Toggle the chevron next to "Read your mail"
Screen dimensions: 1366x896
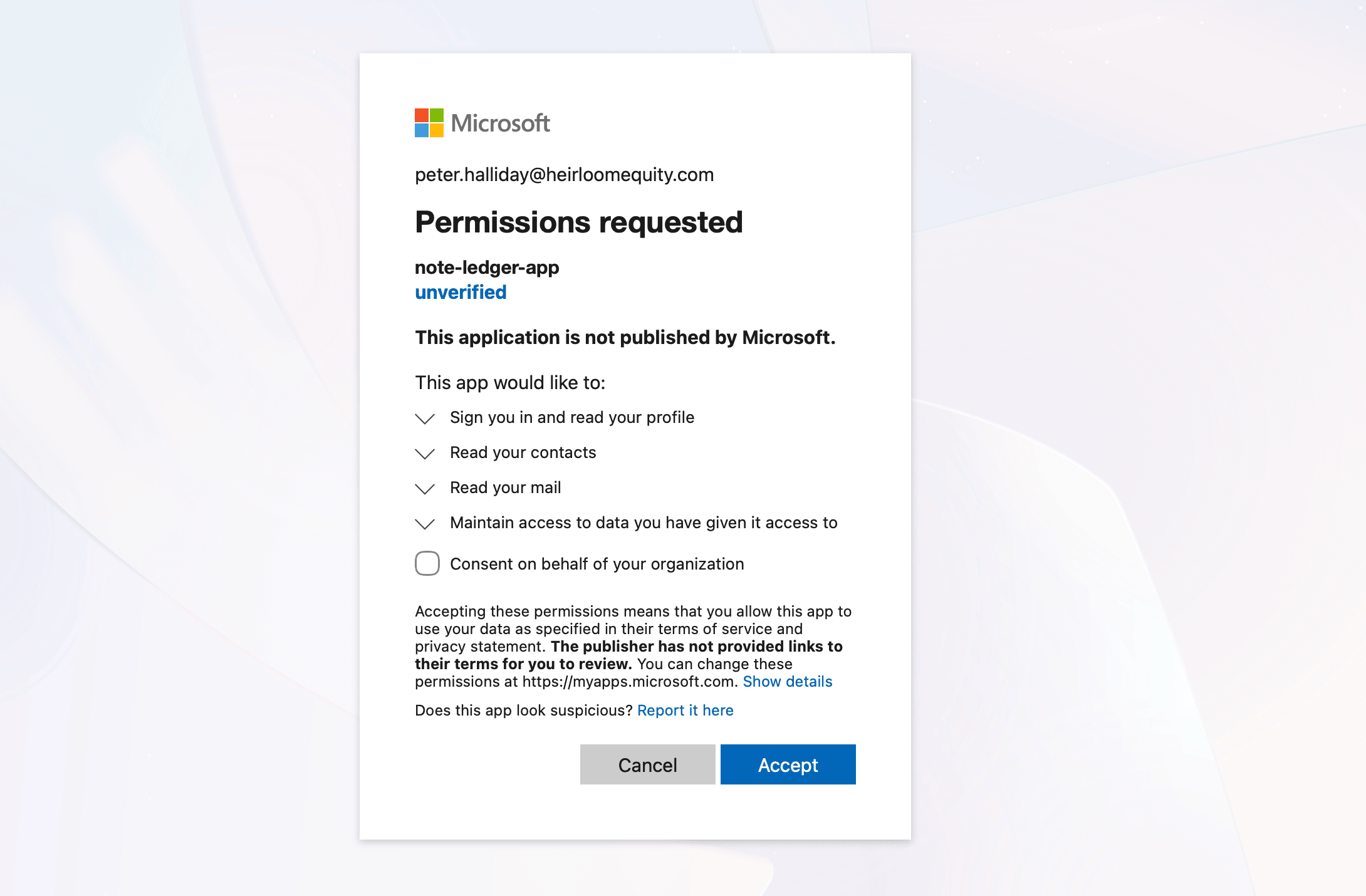pos(425,489)
